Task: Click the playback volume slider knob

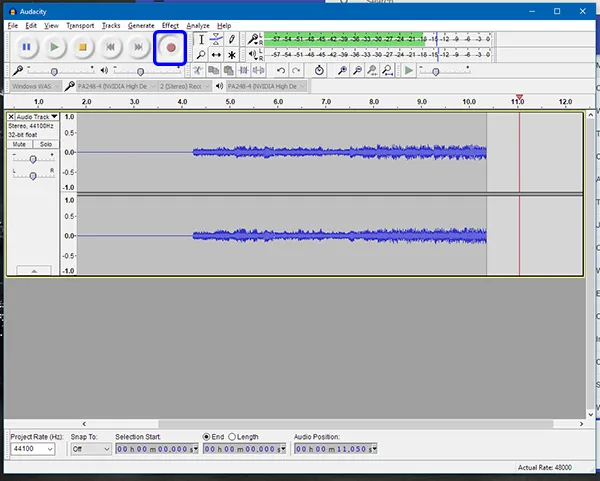Action: [140, 72]
